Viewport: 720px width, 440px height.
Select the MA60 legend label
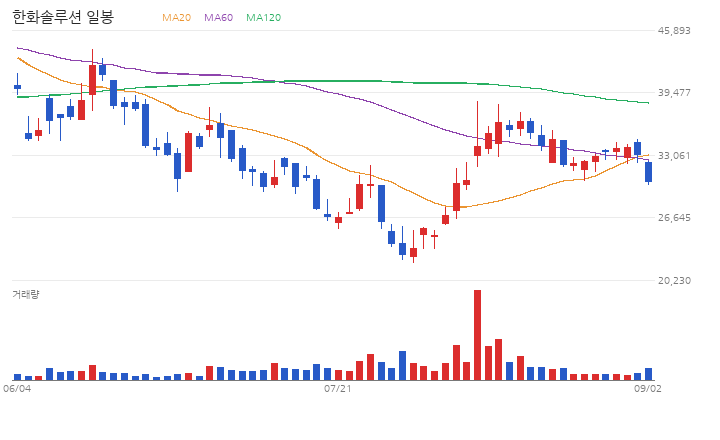click(x=219, y=17)
